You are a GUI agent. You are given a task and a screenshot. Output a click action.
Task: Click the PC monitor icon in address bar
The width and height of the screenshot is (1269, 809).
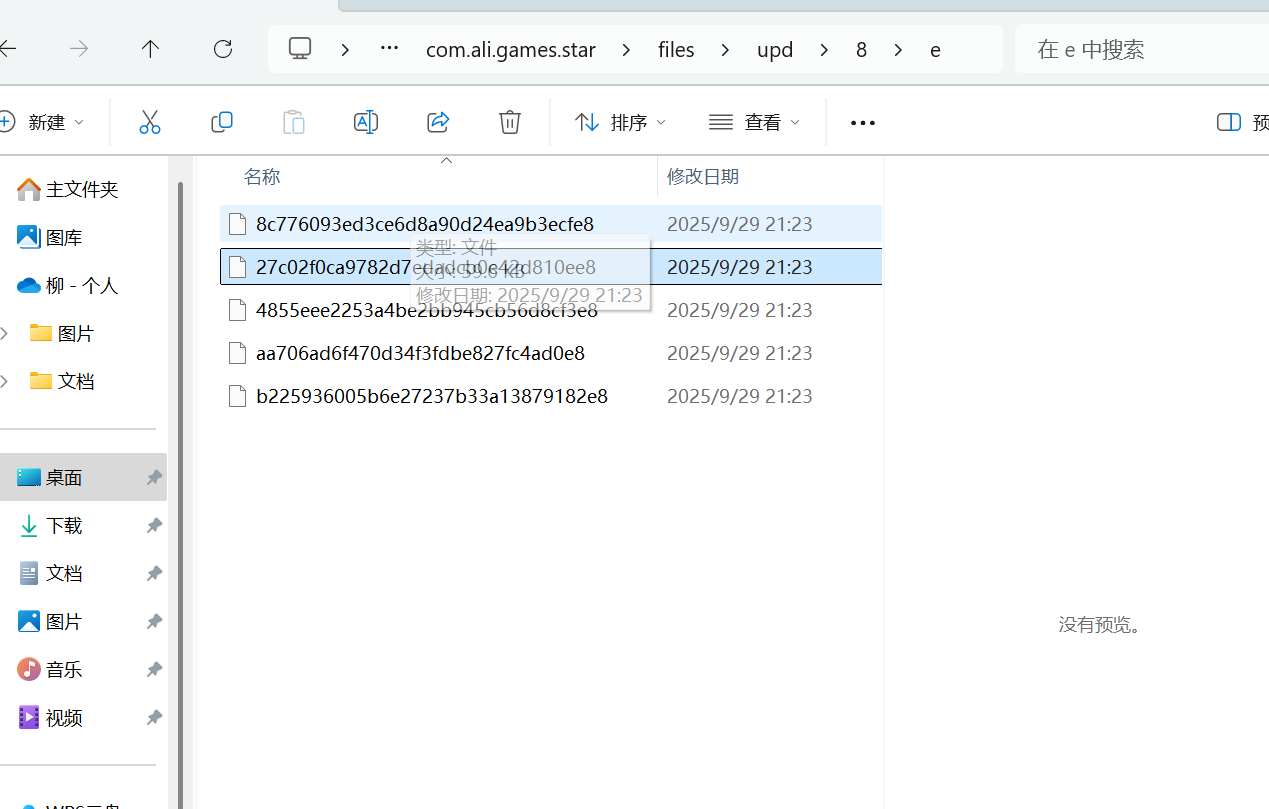pyautogui.click(x=300, y=49)
